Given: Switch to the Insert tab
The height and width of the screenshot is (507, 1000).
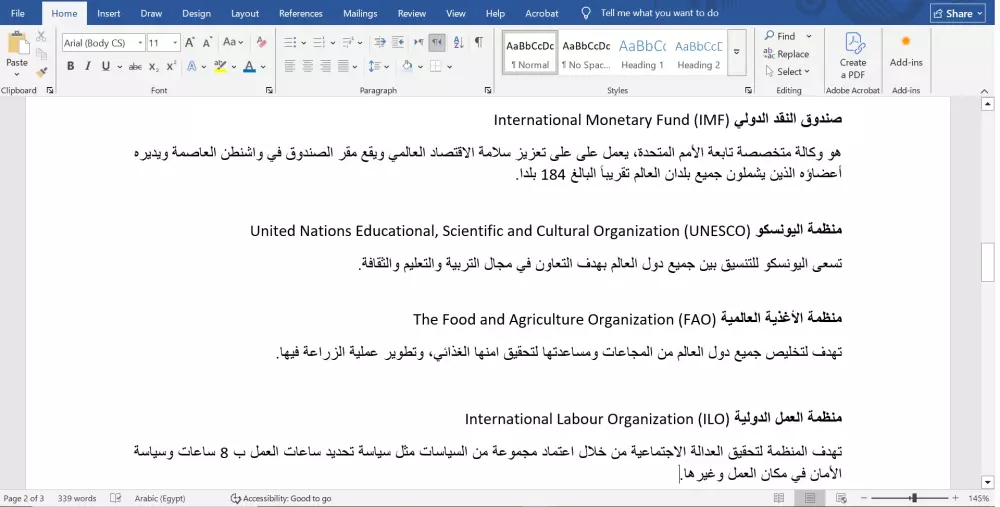Looking at the screenshot, I should click(108, 13).
